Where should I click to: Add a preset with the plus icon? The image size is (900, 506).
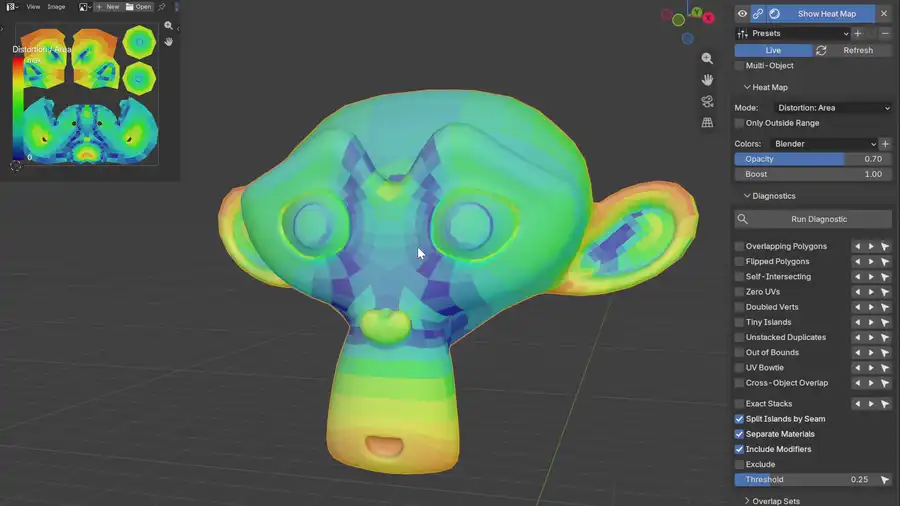pos(858,33)
